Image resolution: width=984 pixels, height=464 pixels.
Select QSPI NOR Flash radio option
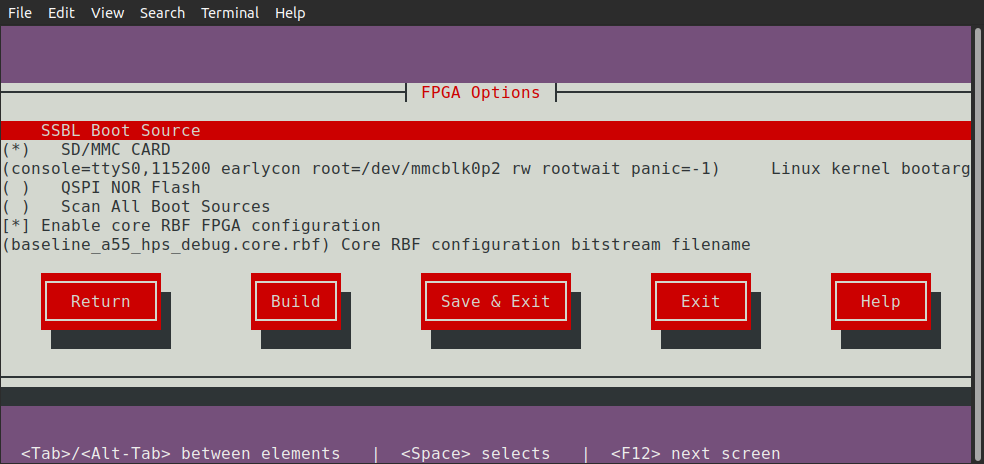click(x=130, y=188)
